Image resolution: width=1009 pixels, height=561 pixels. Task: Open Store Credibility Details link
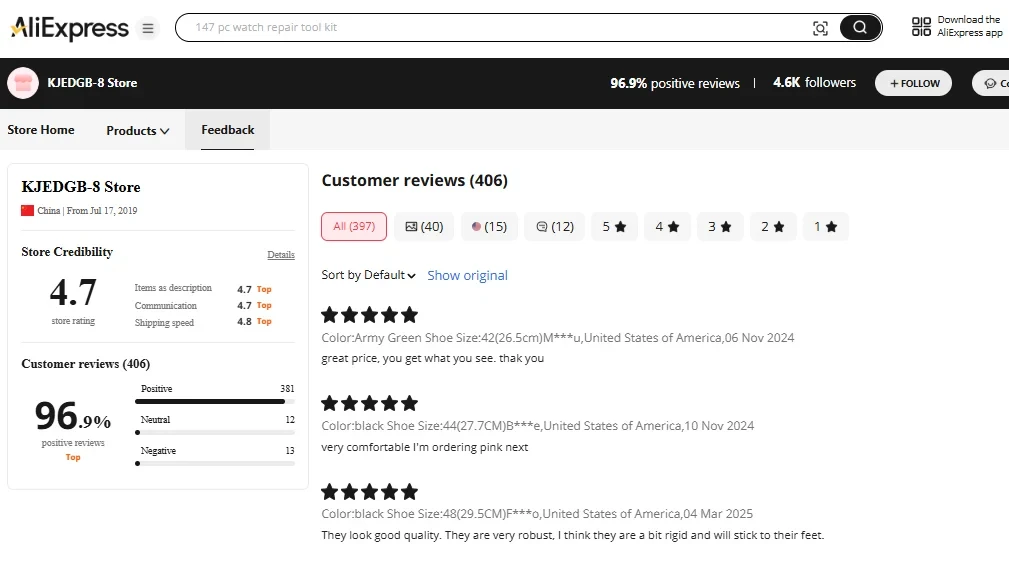click(281, 255)
